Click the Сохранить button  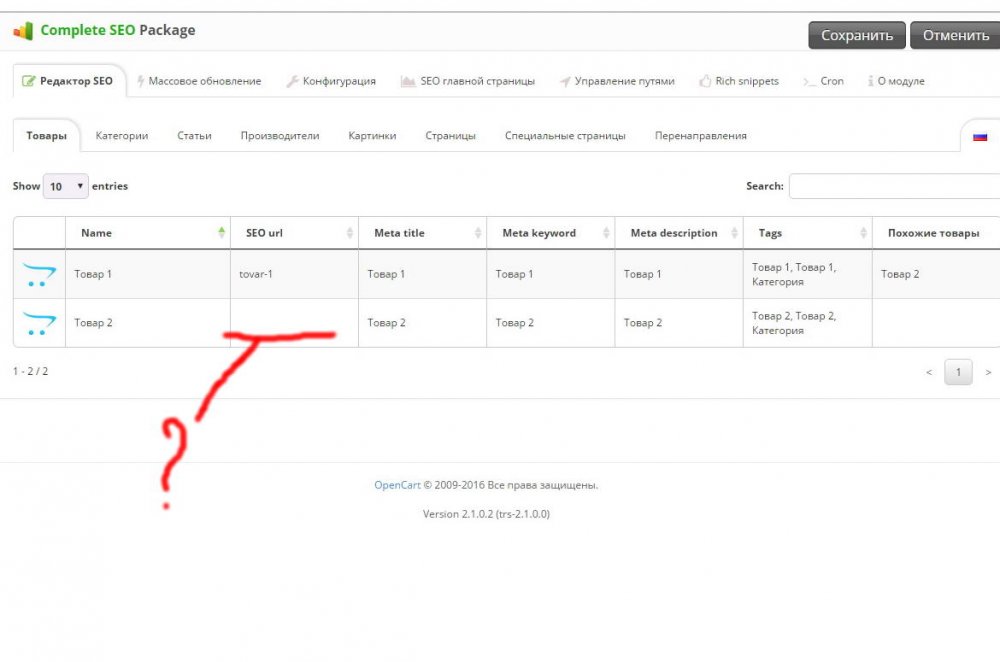857,35
